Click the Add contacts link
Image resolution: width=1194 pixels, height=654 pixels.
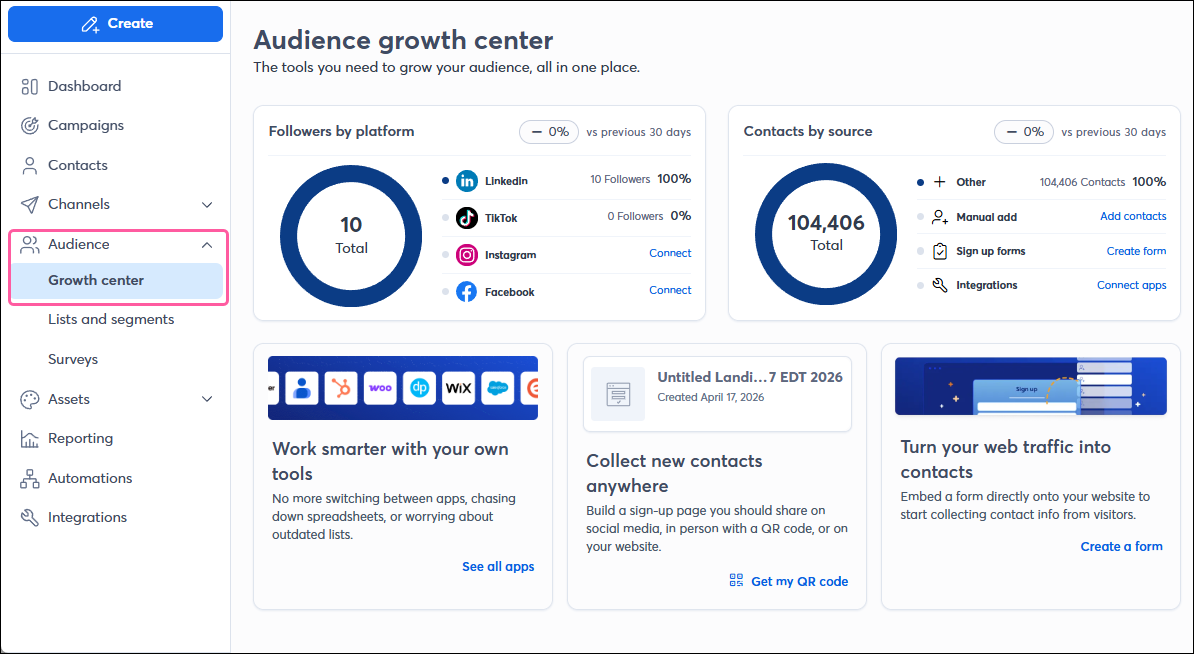[1133, 217]
